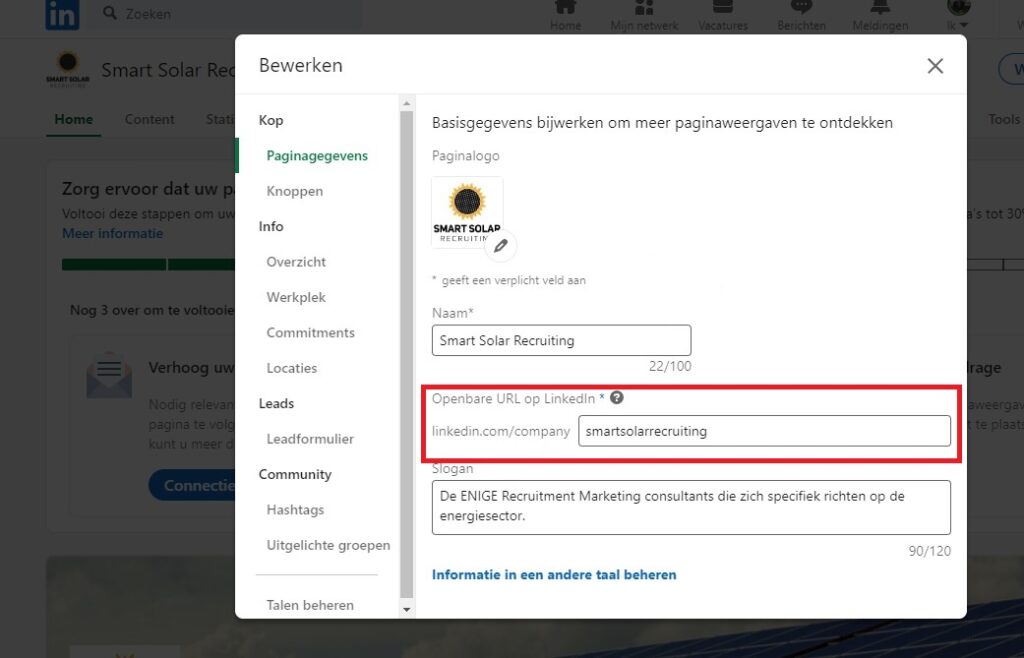Click help icon next to Openbare URL
The image size is (1024, 658).
[617, 398]
